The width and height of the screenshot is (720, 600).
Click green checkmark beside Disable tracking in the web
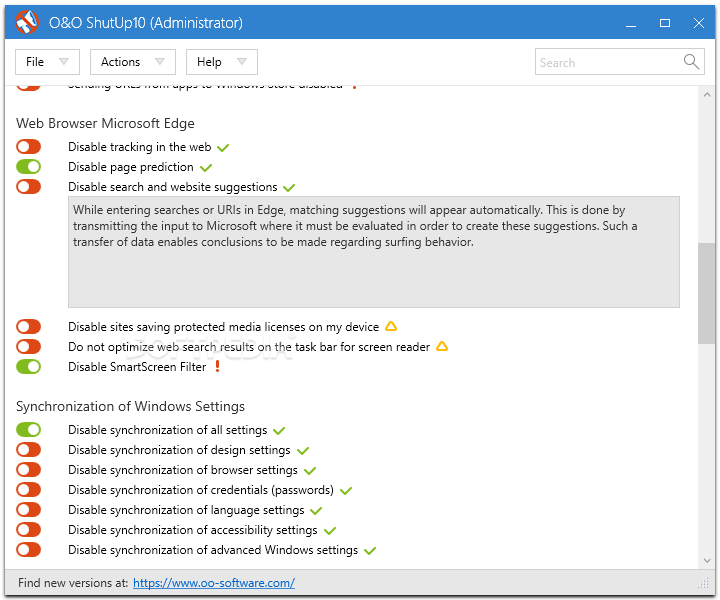(223, 148)
